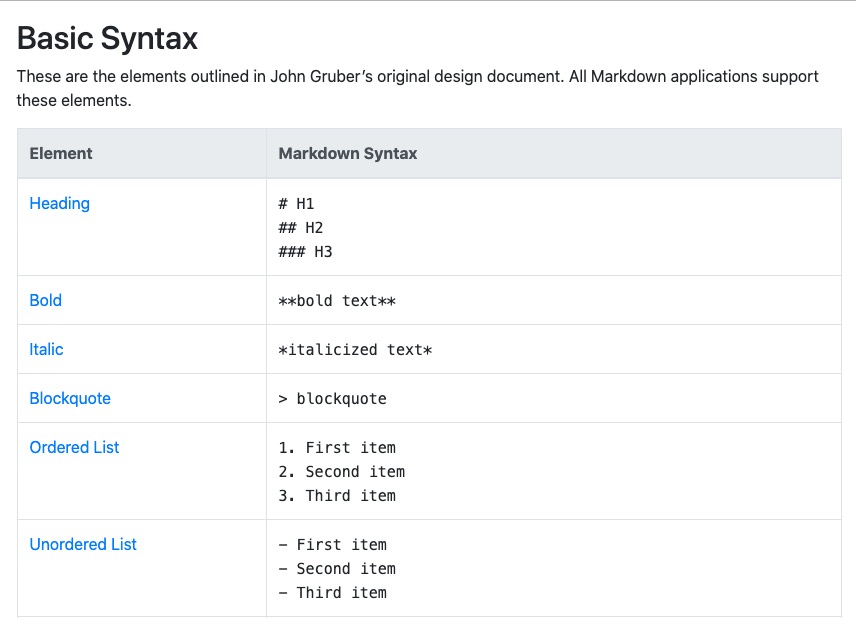Click the '*italicized text*' code sample
Screen dimensions: 856x618
(x=355, y=350)
